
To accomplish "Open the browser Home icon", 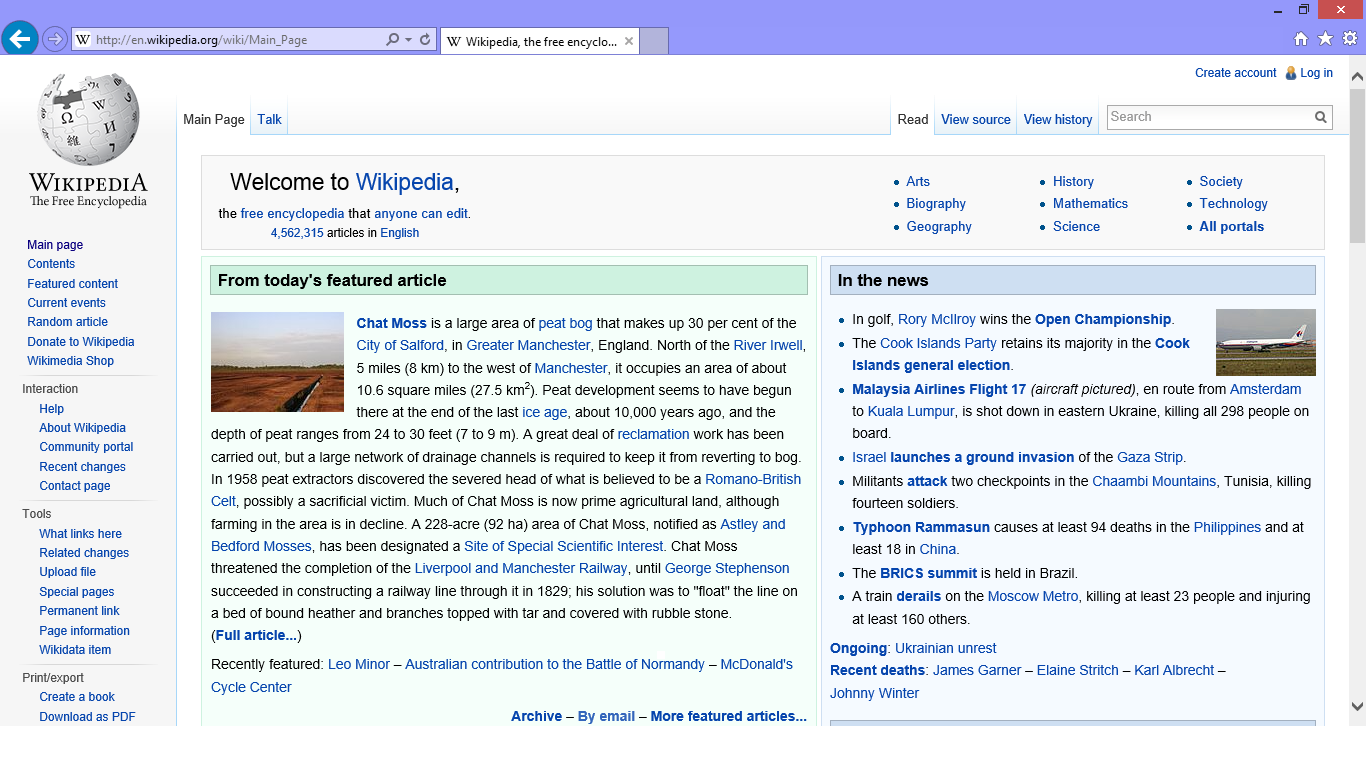I will click(x=1301, y=39).
